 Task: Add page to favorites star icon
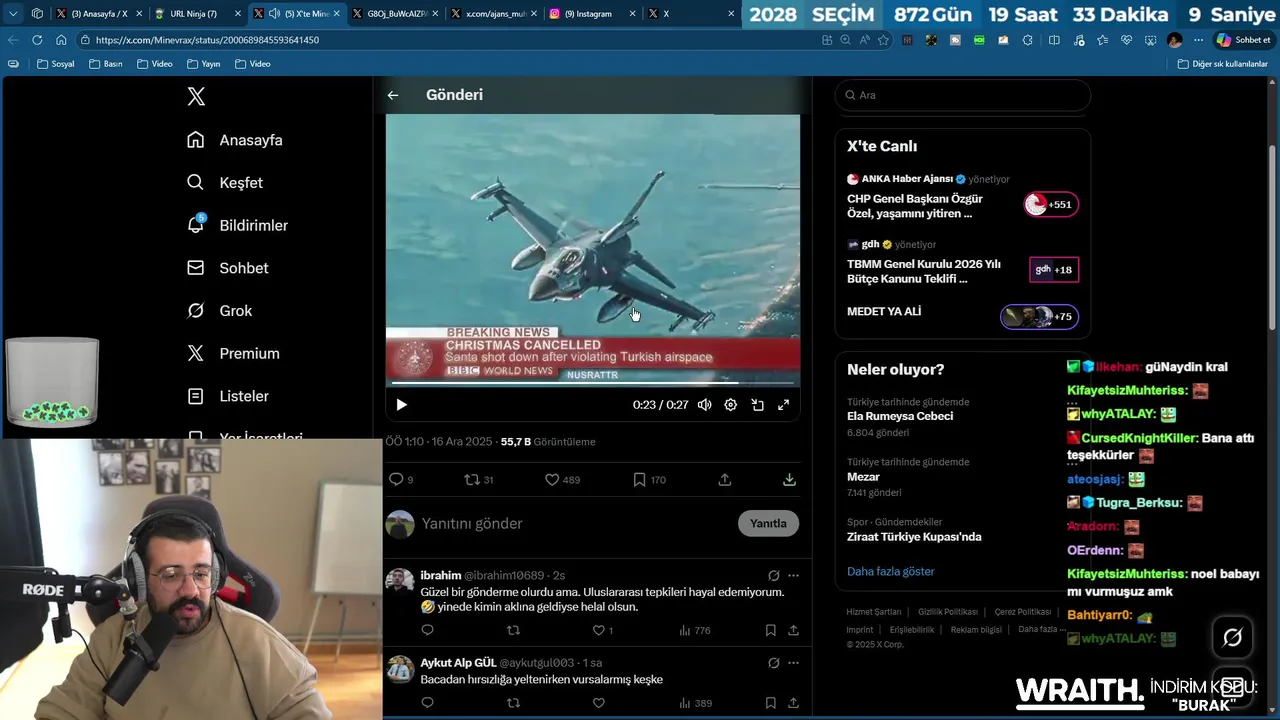click(883, 40)
